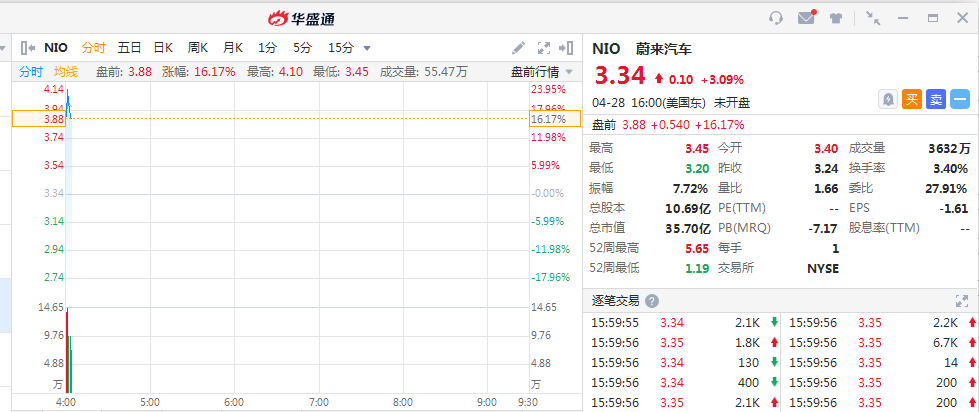979x412 pixels.
Task: Click the 委比 27.91% value
Action: click(x=948, y=189)
